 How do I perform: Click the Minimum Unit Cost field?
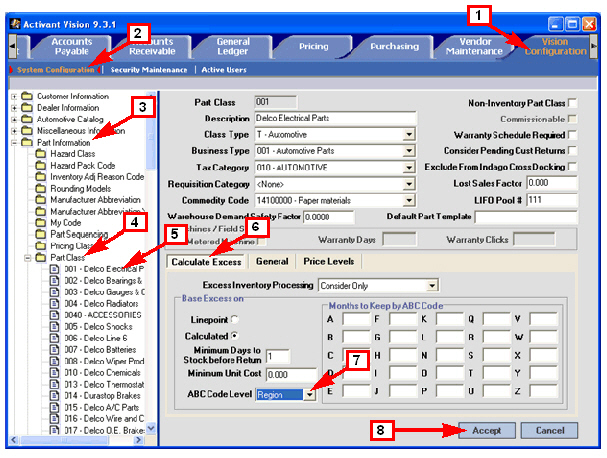pos(291,374)
